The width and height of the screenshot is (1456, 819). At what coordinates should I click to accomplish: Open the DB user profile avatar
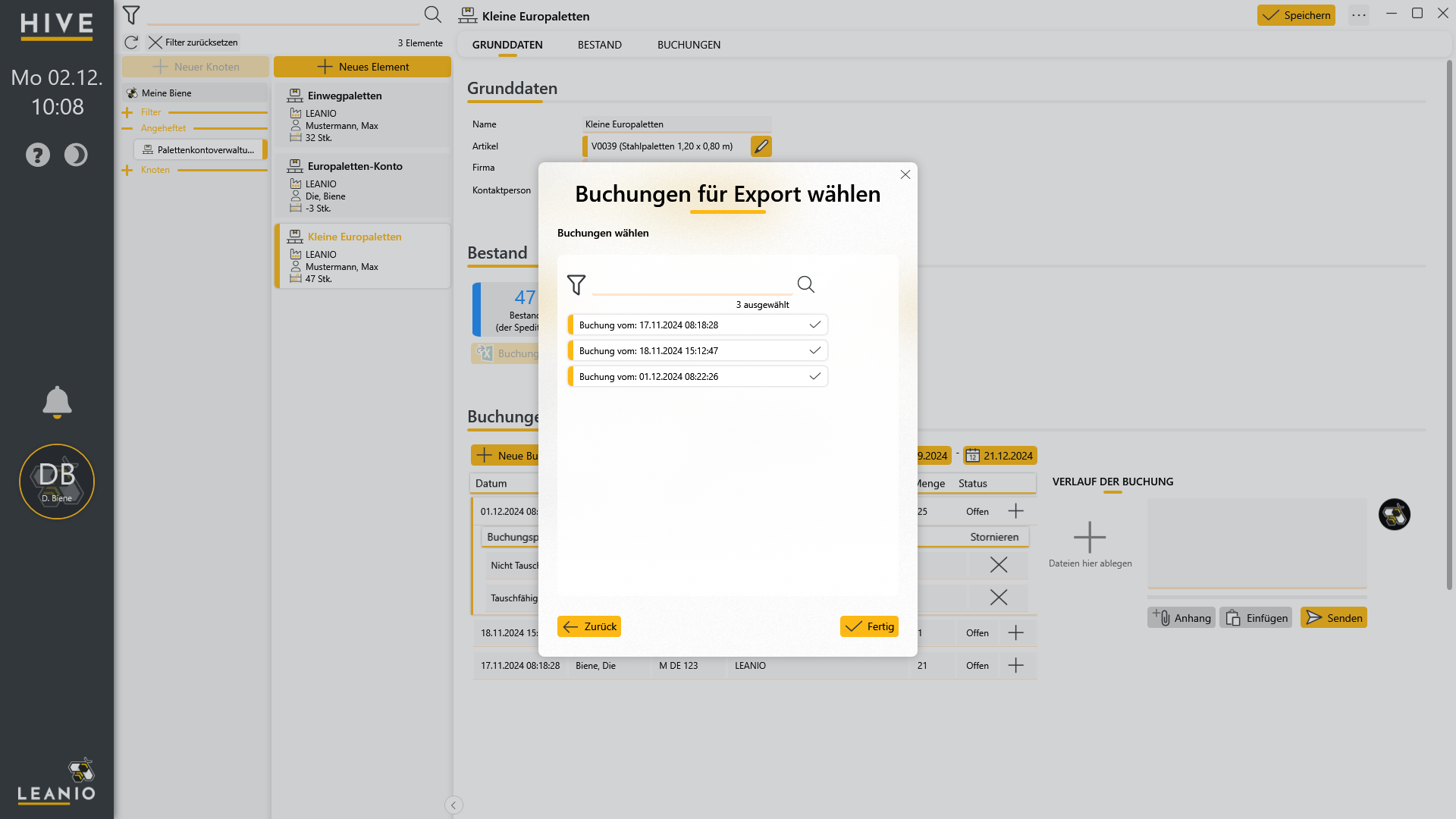[57, 482]
